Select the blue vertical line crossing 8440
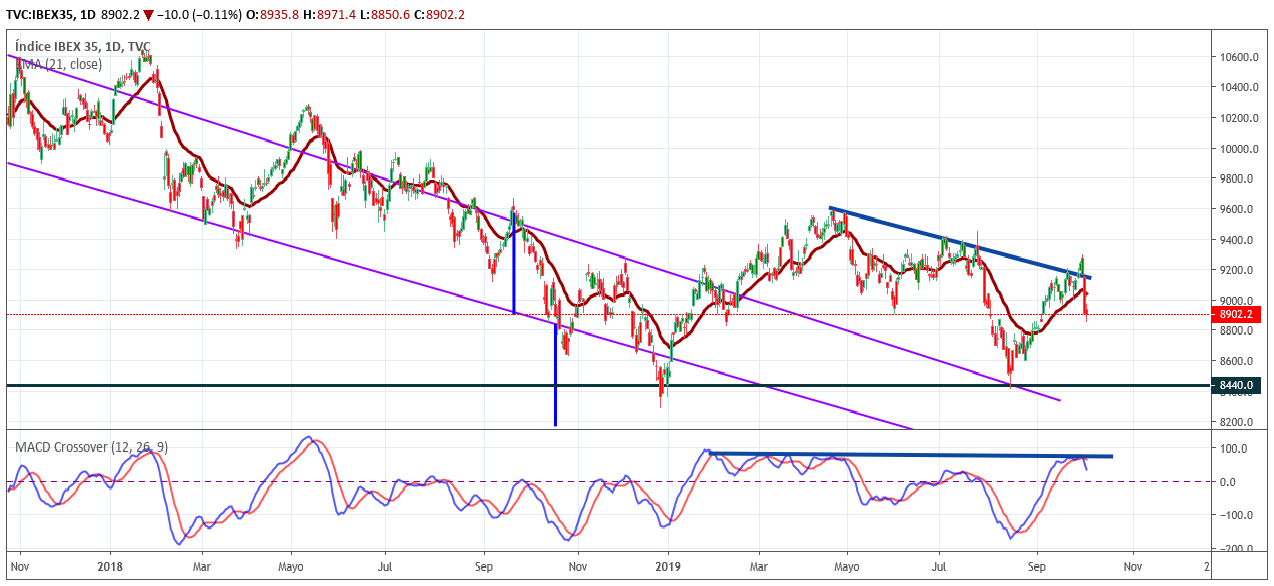This screenshot has height=586, width=1274. [x=555, y=374]
